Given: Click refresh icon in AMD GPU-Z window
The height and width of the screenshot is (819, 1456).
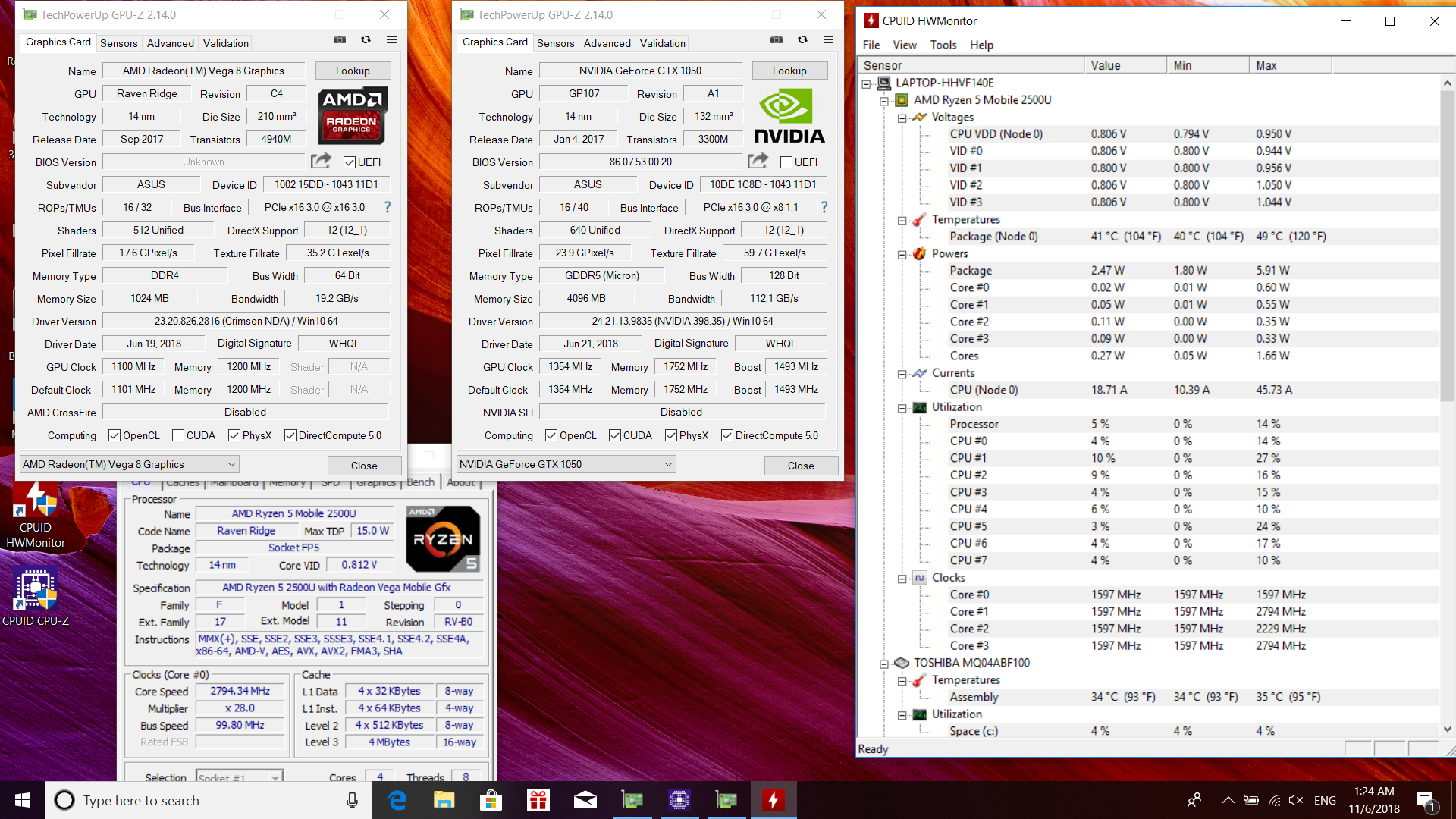Looking at the screenshot, I should point(366,40).
